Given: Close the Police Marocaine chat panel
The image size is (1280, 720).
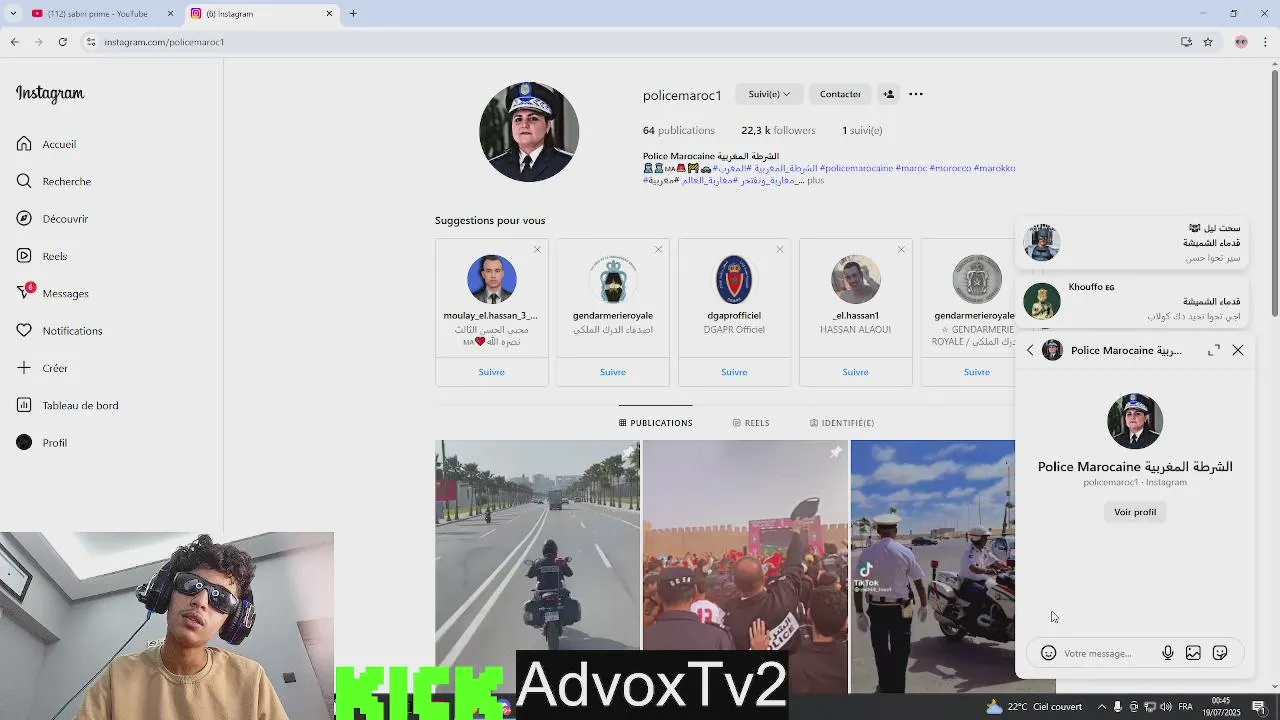Looking at the screenshot, I should point(1238,350).
